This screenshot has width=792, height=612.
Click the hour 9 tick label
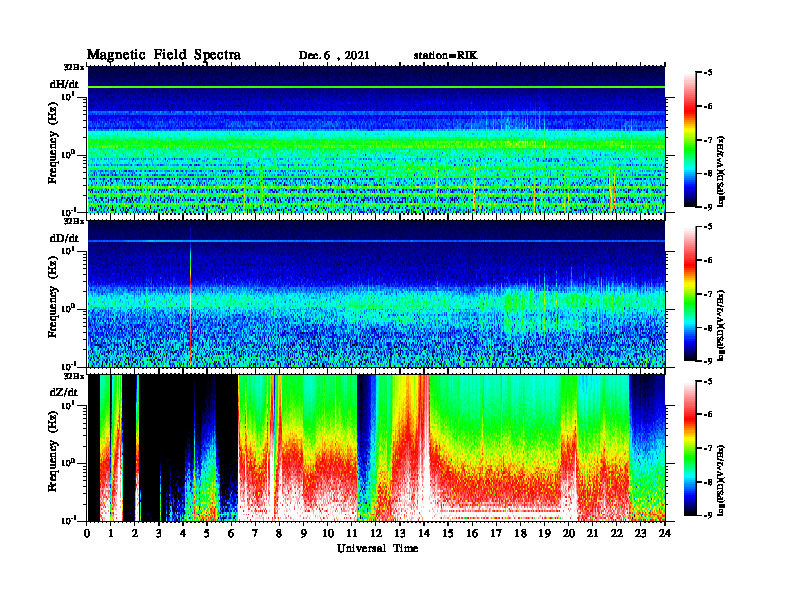coord(304,533)
